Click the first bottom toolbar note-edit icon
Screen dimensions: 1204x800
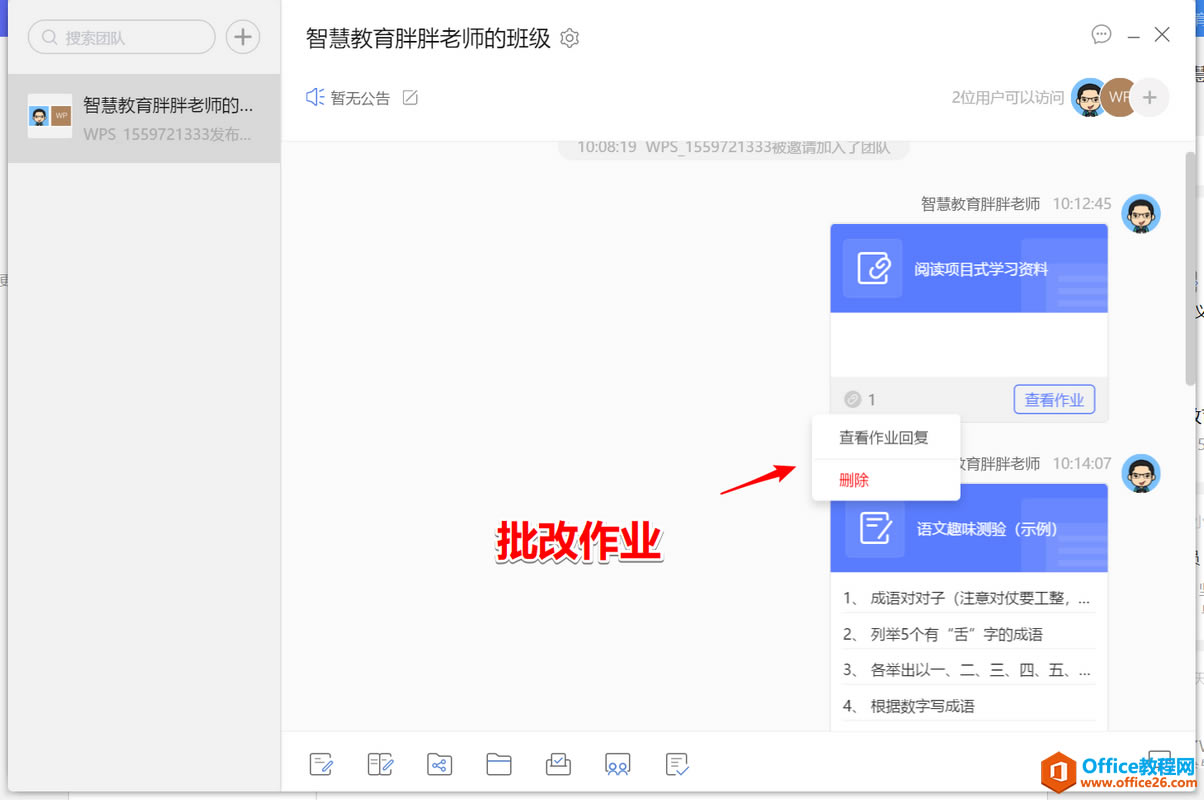point(321,764)
